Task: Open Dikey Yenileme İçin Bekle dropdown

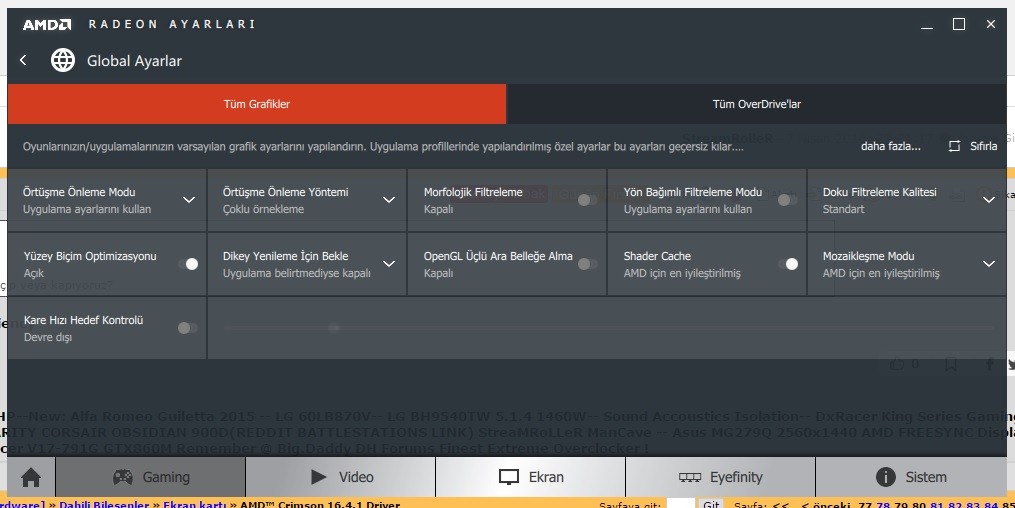Action: pos(389,264)
